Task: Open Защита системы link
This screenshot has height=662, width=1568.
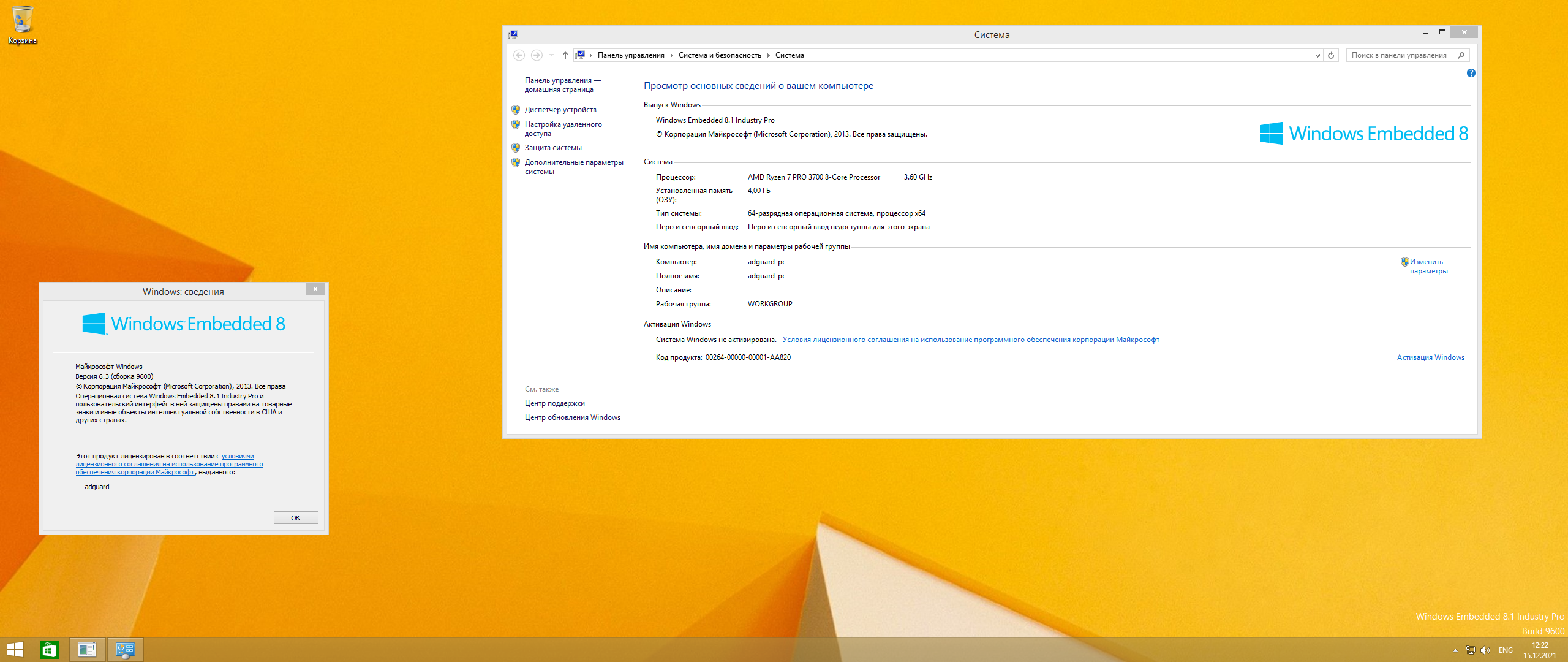Action: pyautogui.click(x=553, y=148)
